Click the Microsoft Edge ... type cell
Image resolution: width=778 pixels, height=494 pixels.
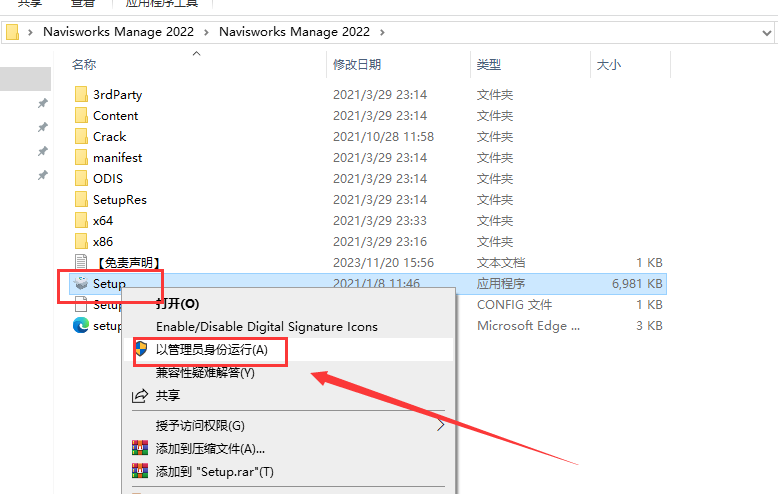click(x=528, y=325)
